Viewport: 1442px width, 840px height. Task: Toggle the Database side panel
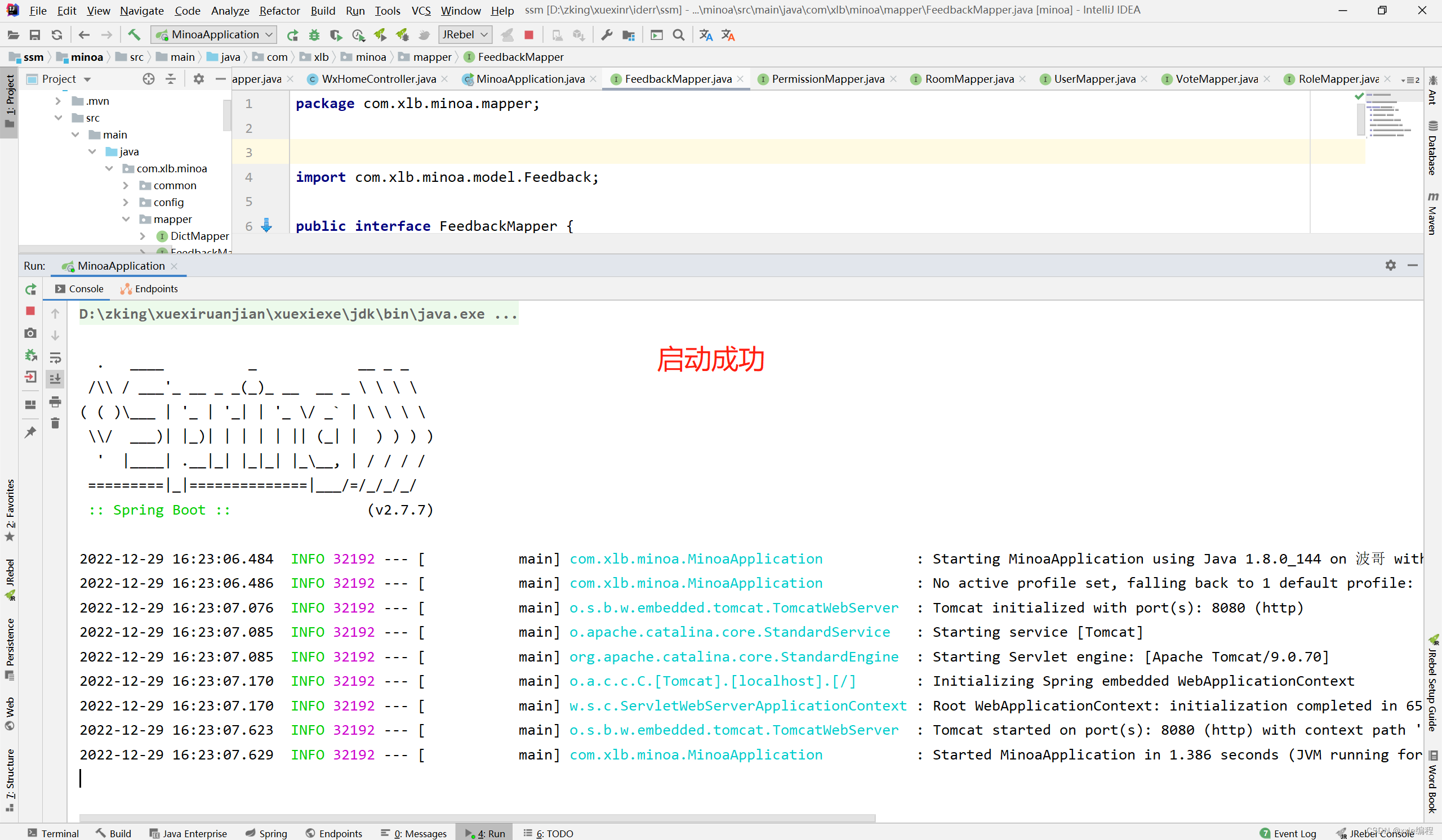1433,148
